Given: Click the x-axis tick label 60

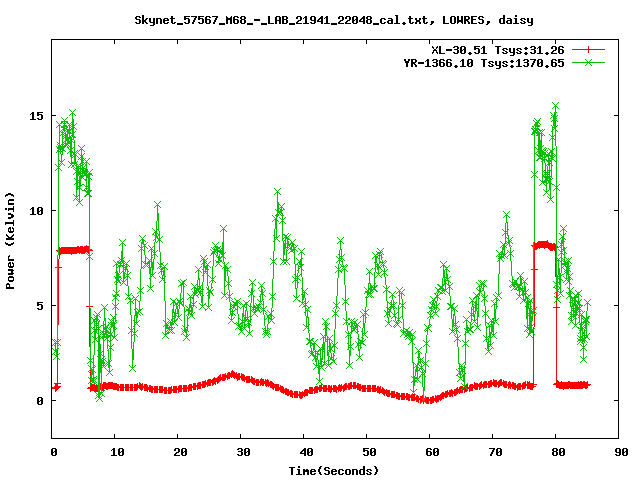Looking at the screenshot, I should [432, 452].
